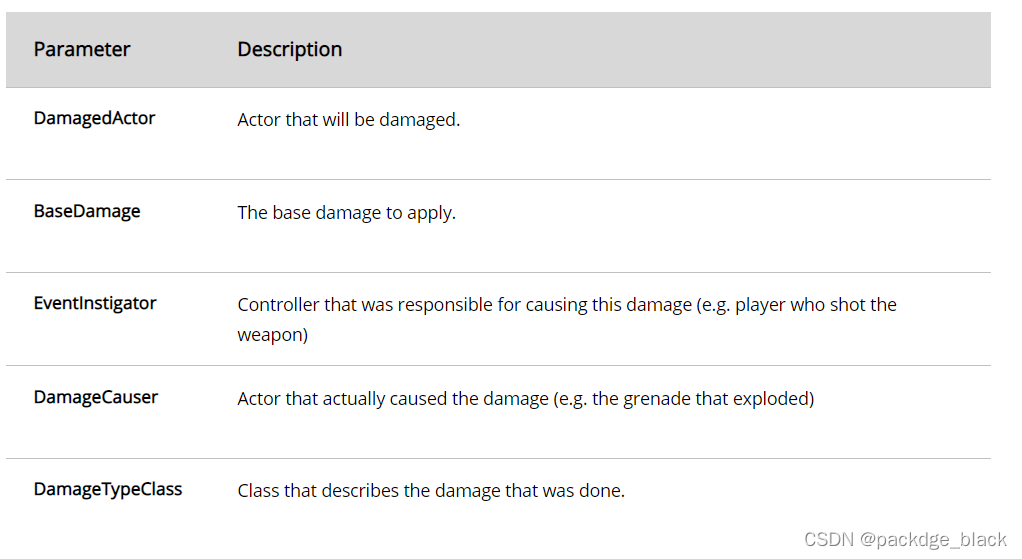Select the BaseDamage parameter name
Screen dimensions: 1022x559
pos(87,212)
